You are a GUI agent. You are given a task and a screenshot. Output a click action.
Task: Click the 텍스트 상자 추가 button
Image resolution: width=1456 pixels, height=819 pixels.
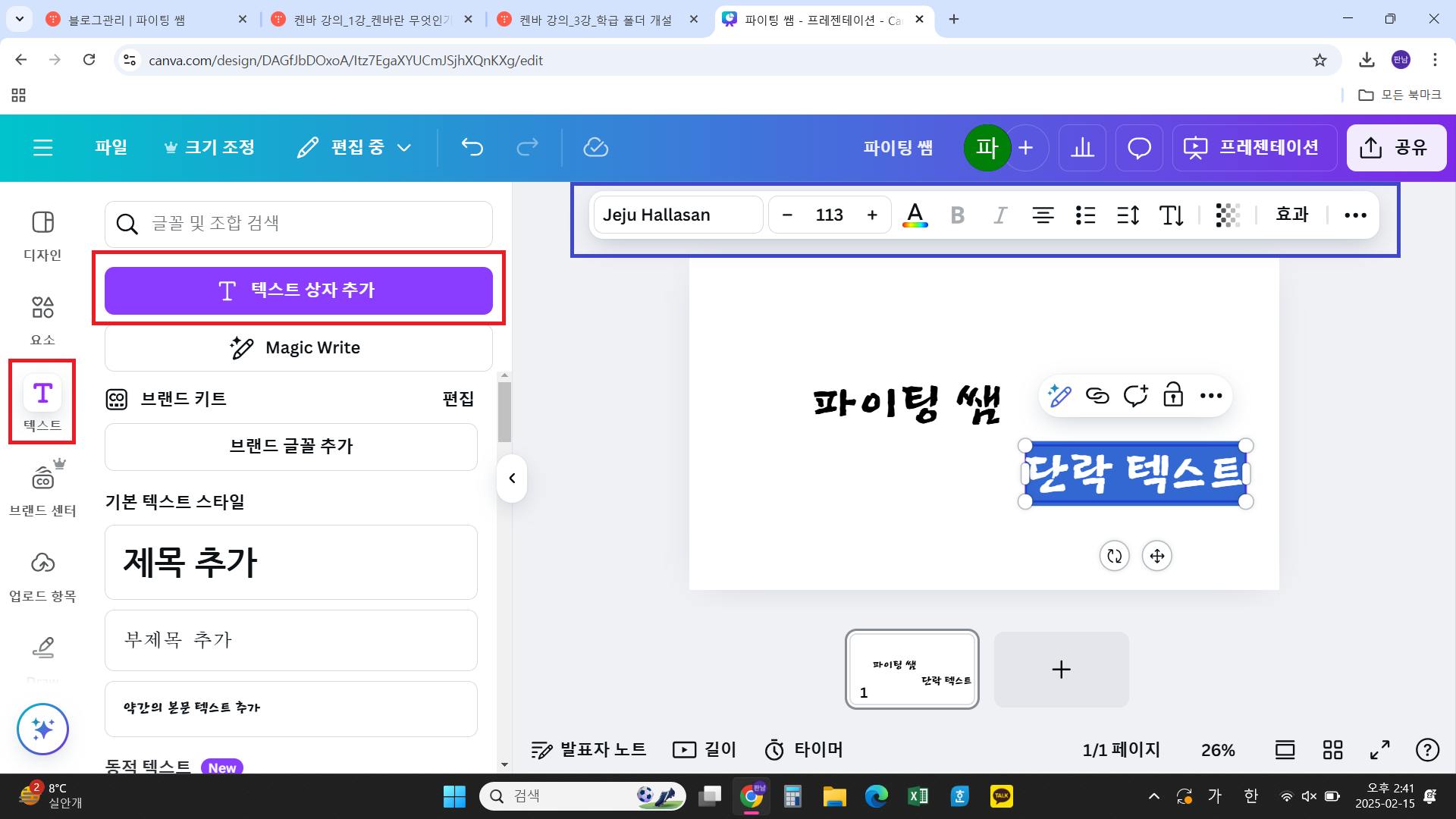coord(298,290)
